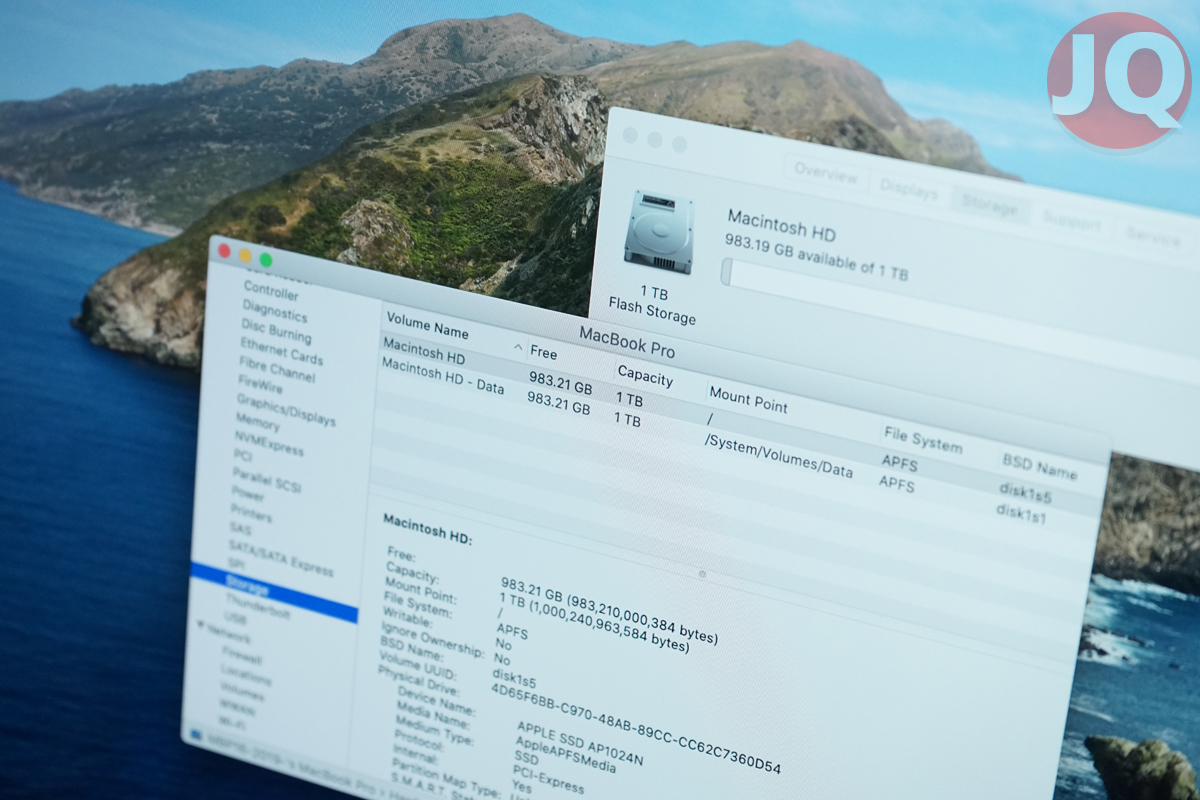Click the MacBook Pro window title
Viewport: 1200px width, 800px height.
point(626,343)
